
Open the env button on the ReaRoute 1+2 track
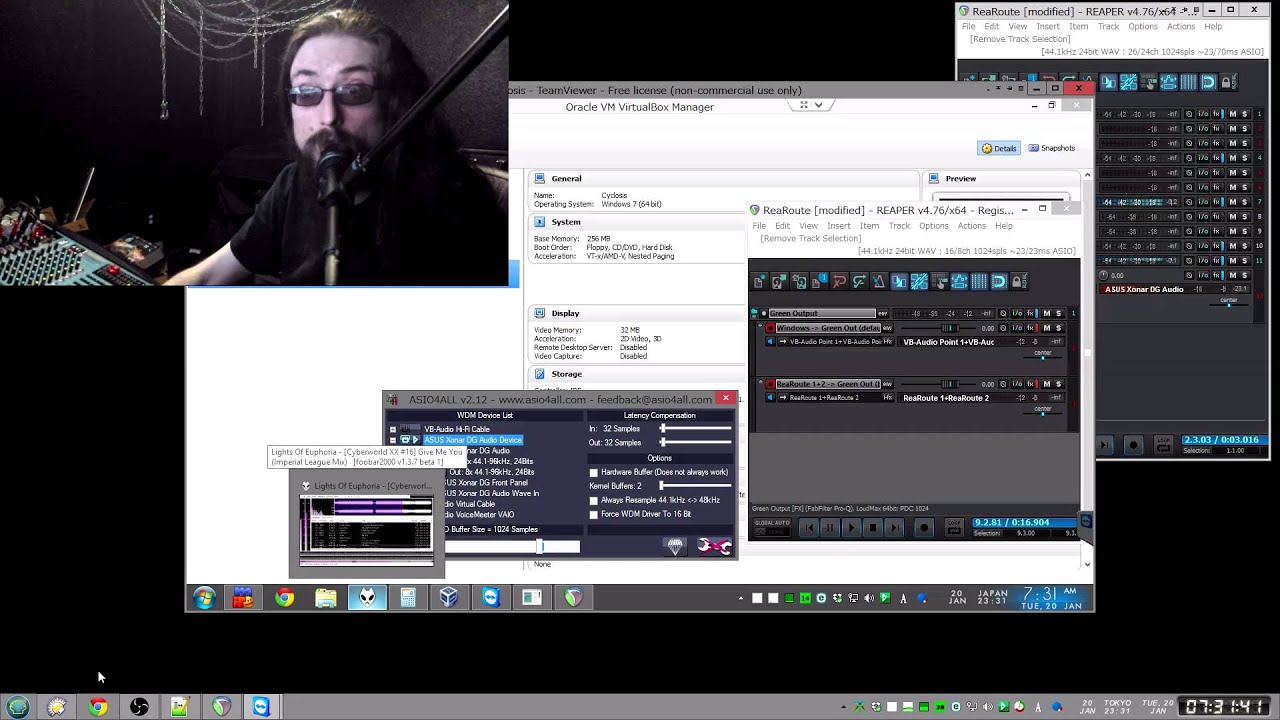(x=887, y=384)
